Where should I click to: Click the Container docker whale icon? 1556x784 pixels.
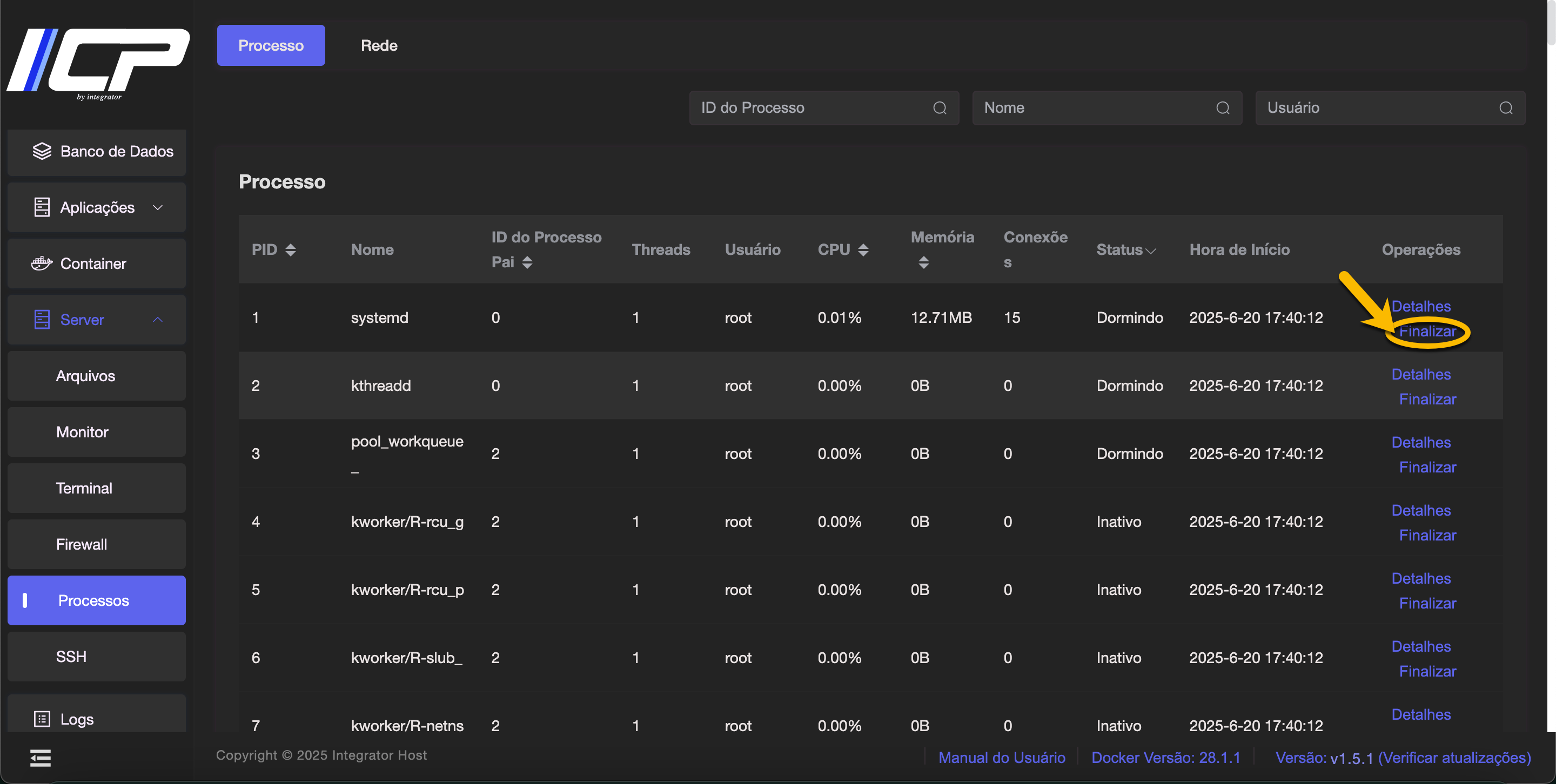42,263
